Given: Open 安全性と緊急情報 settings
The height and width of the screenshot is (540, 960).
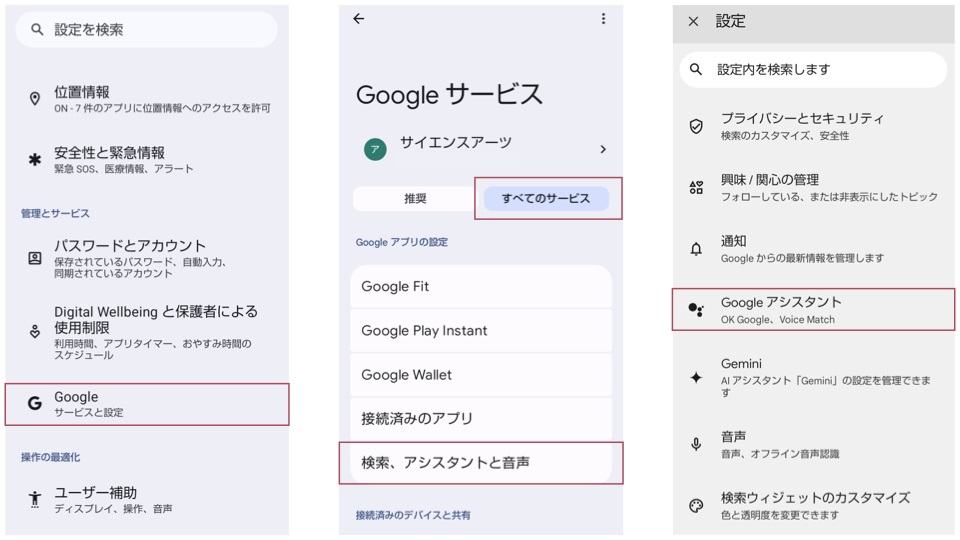Looking at the screenshot, I should (147, 160).
